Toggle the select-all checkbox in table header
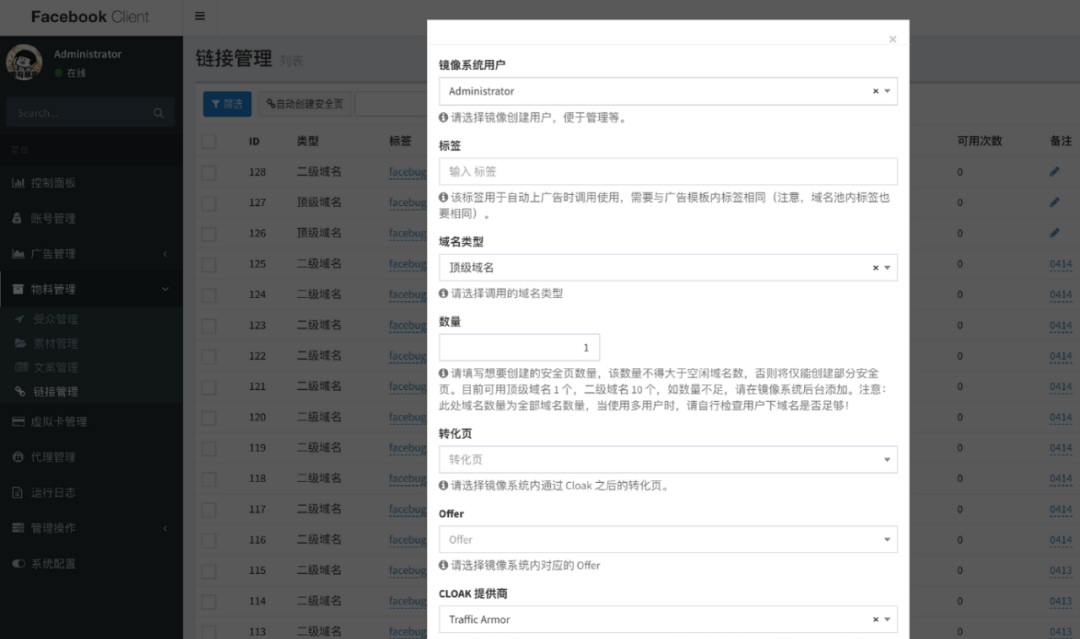1080x639 pixels. [209, 141]
